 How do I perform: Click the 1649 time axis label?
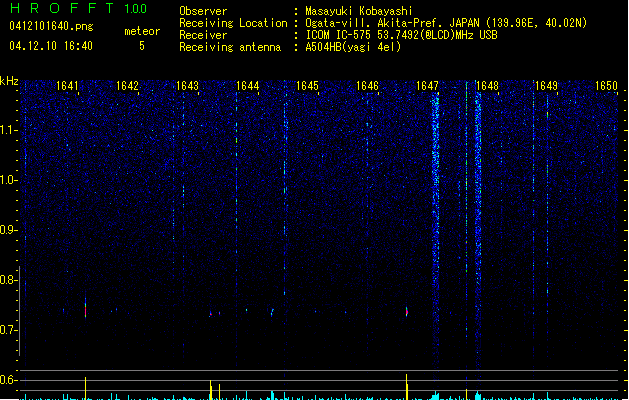tap(547, 86)
